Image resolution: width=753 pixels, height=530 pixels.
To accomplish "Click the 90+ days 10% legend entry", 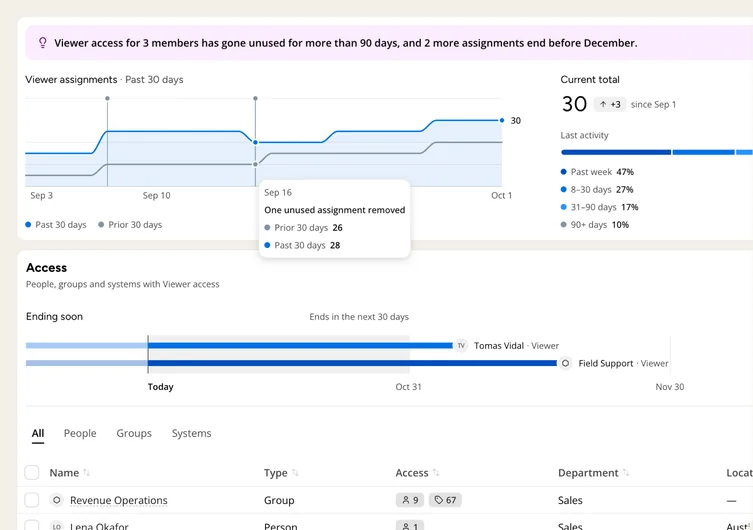I will pos(595,225).
